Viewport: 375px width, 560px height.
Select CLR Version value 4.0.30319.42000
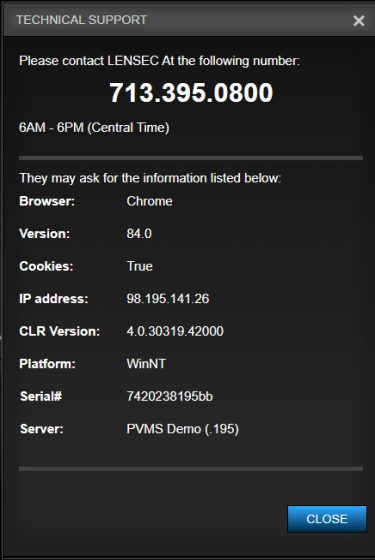[x=175, y=331]
